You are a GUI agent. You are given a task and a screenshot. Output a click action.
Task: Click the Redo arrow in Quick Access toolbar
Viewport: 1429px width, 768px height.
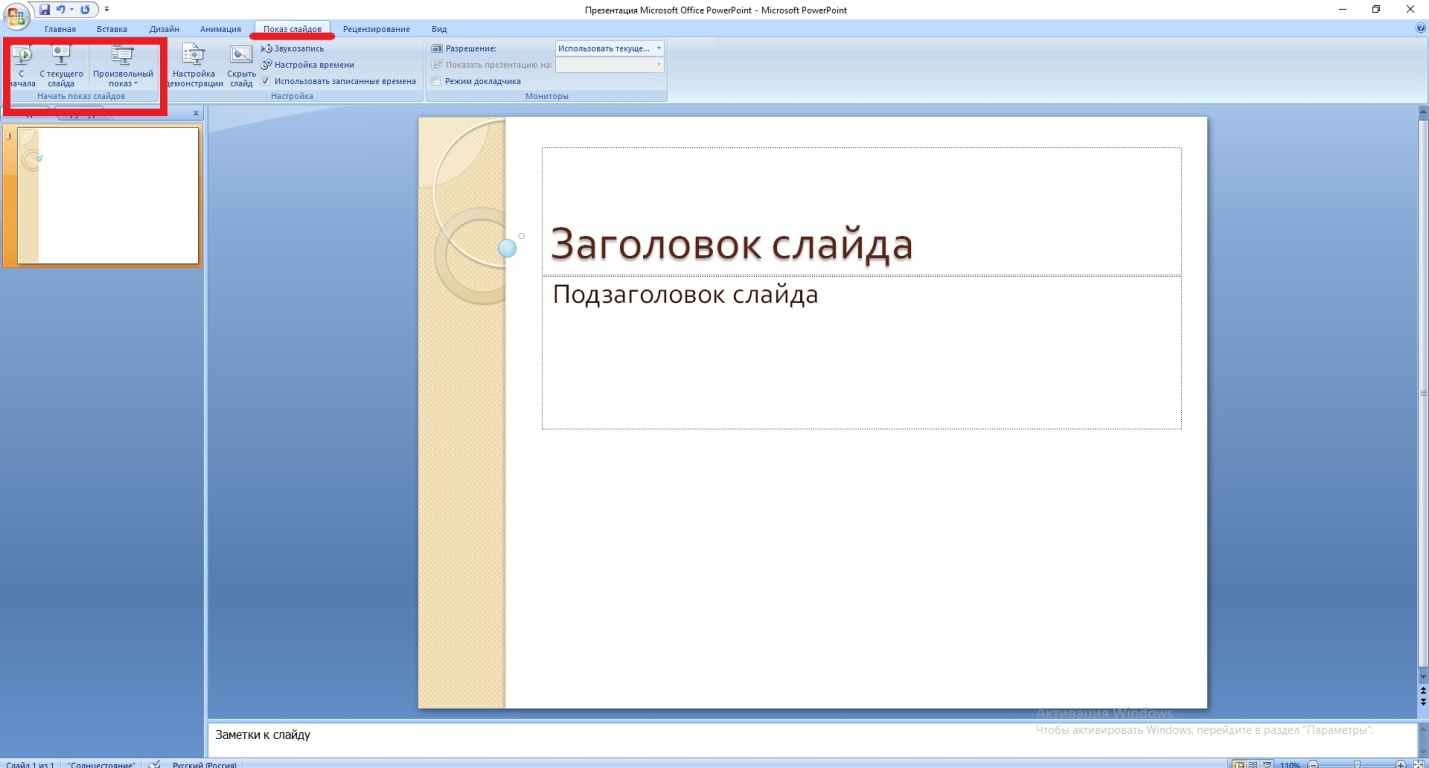[x=84, y=10]
